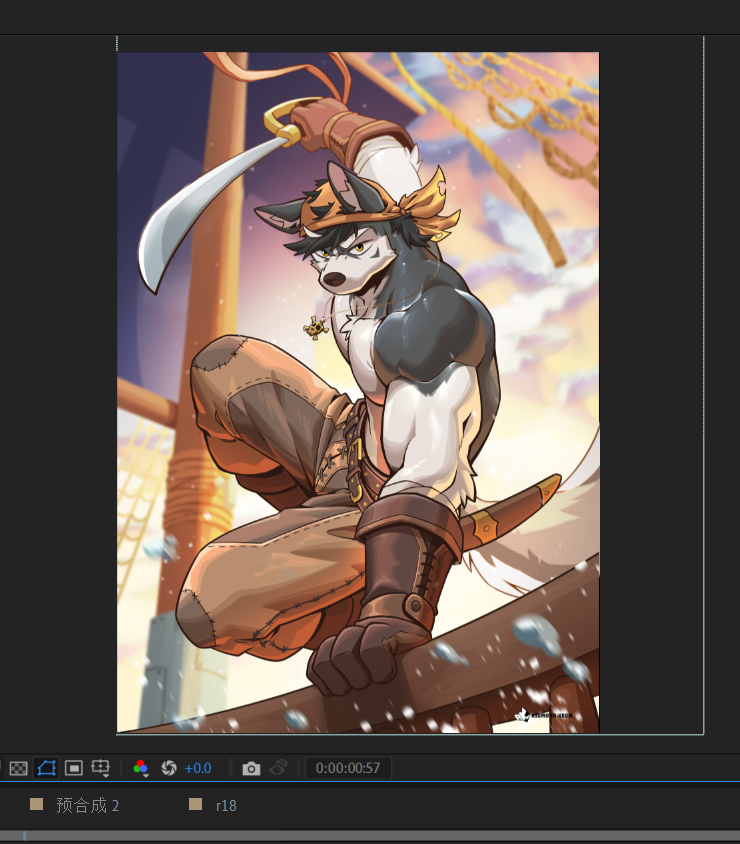Toggle mask and shape path visibility
Image resolution: width=740 pixels, height=844 pixels.
[46, 768]
